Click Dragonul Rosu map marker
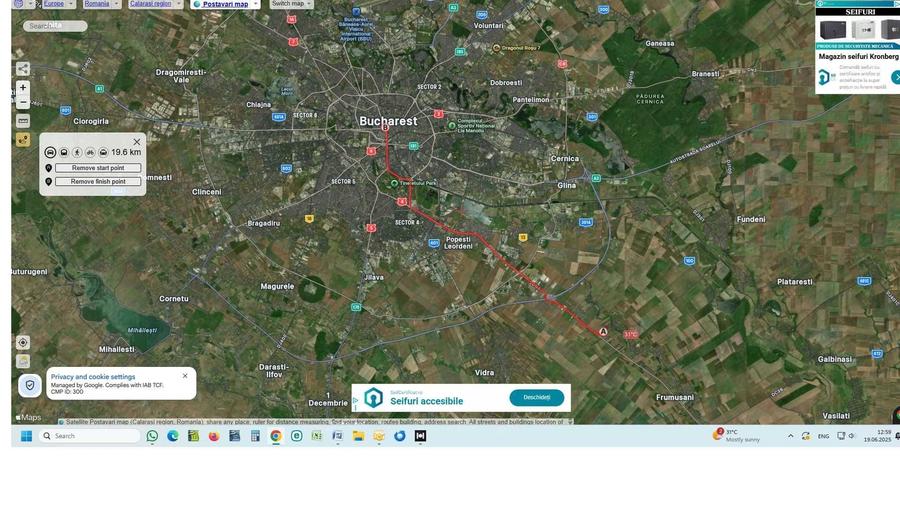900x506 pixels. 496,48
